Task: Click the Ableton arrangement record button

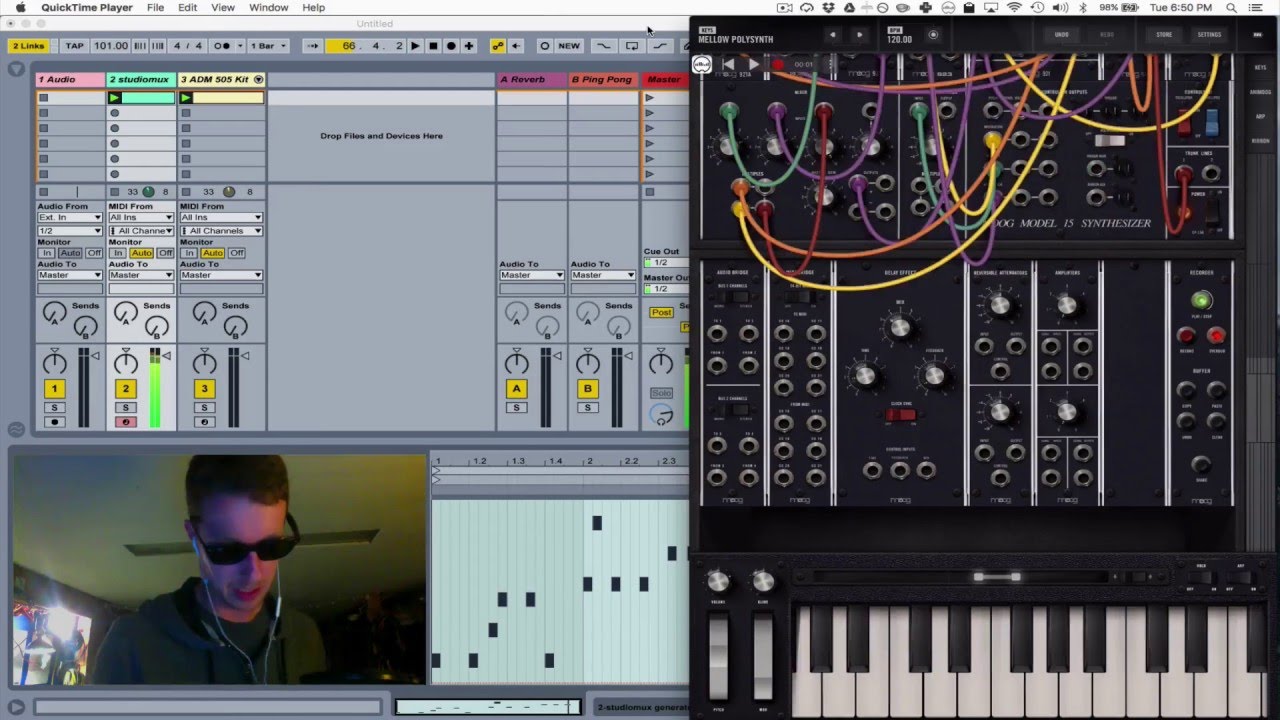Action: 451,46
